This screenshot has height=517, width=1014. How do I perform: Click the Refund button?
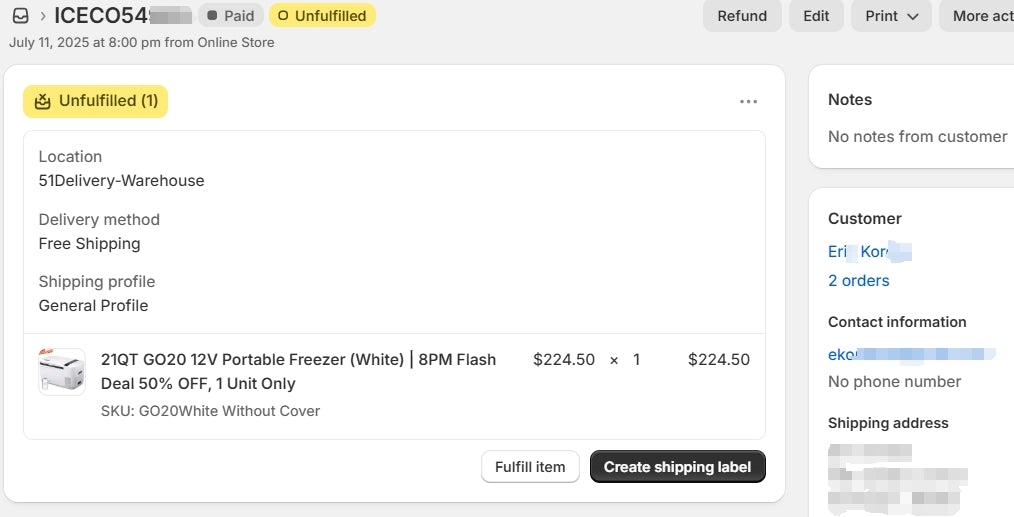point(742,16)
